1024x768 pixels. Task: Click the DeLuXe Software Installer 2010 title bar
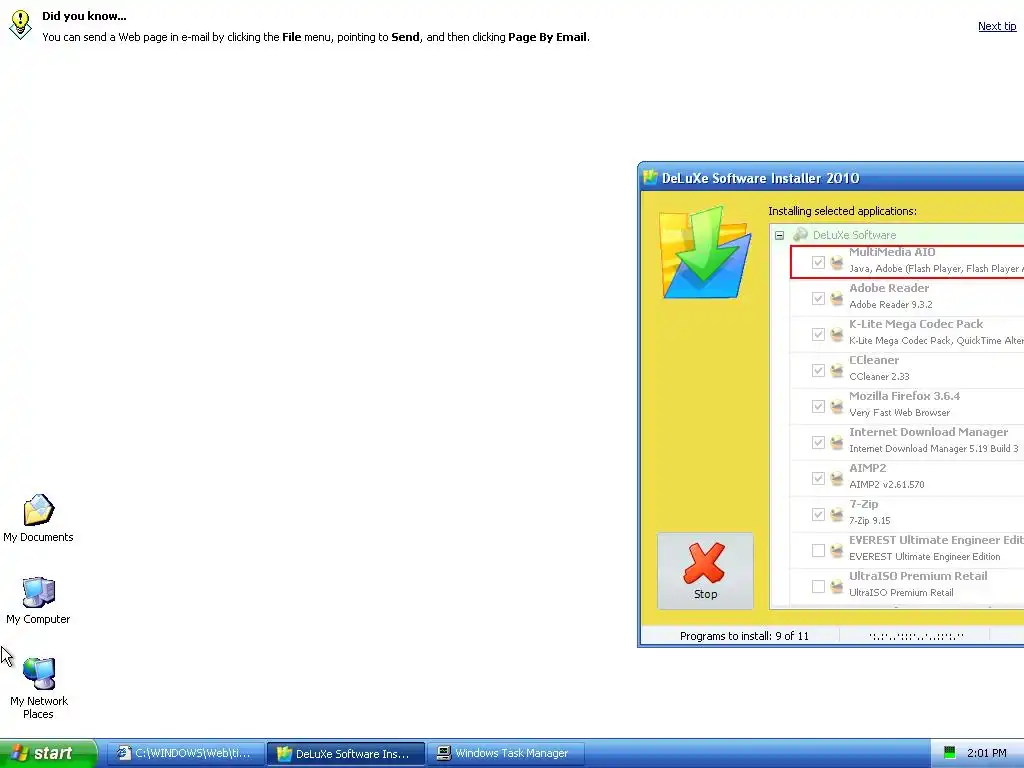(x=831, y=178)
